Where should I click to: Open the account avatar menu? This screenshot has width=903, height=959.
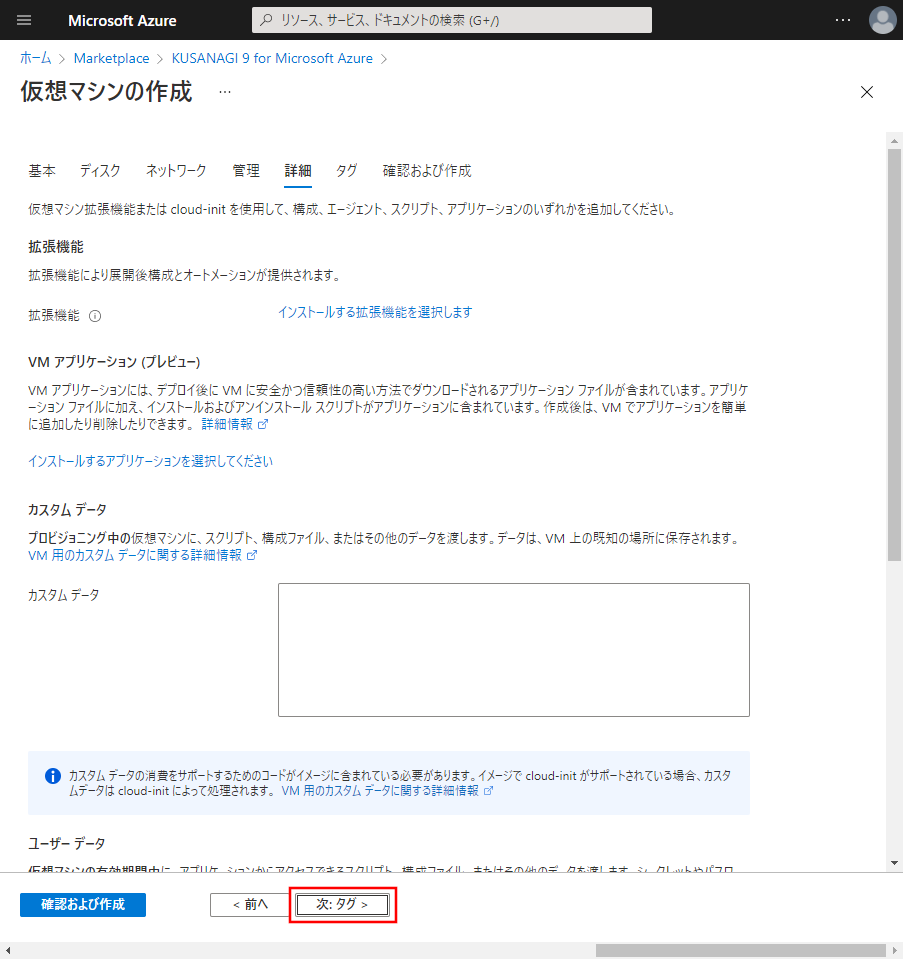[x=882, y=20]
